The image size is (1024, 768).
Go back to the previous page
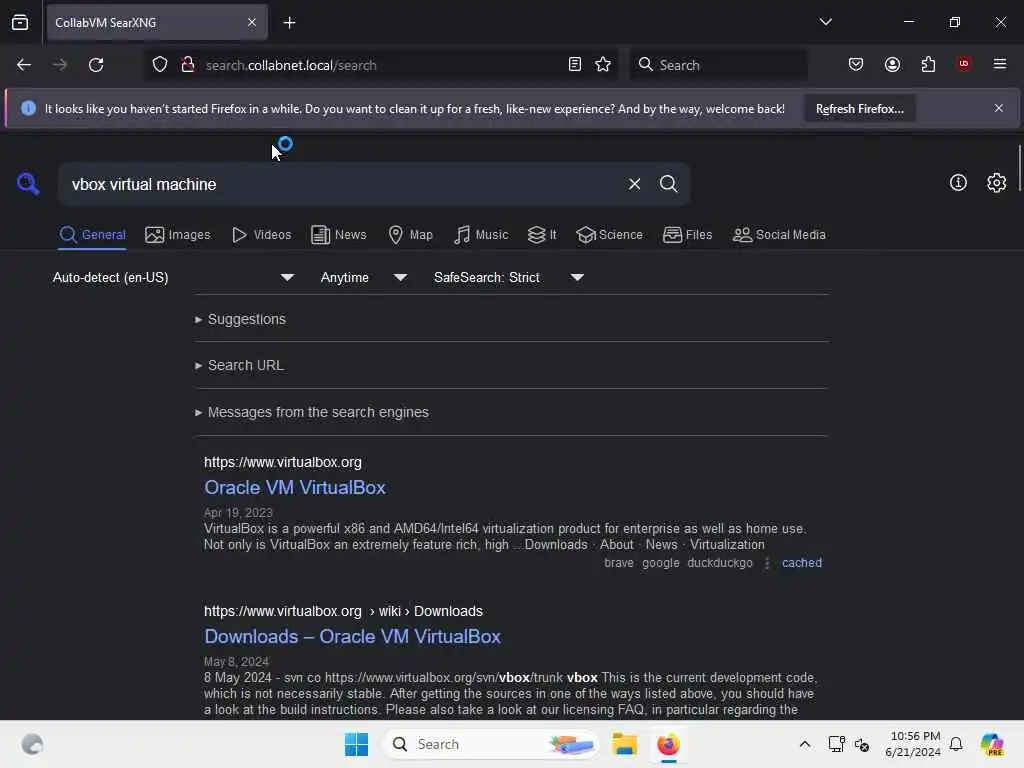[x=24, y=65]
